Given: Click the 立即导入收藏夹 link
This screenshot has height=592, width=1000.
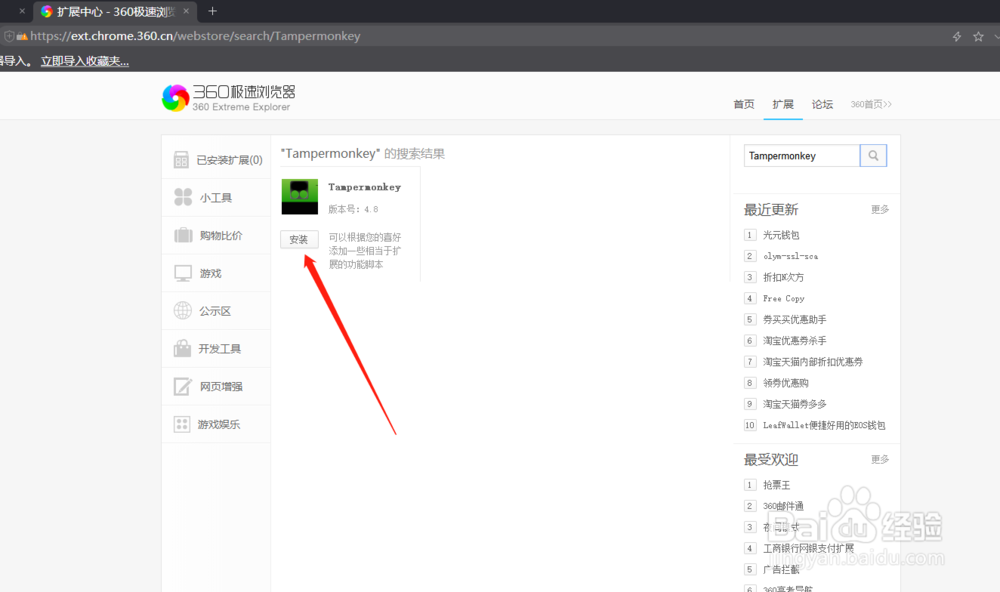Looking at the screenshot, I should 85,61.
